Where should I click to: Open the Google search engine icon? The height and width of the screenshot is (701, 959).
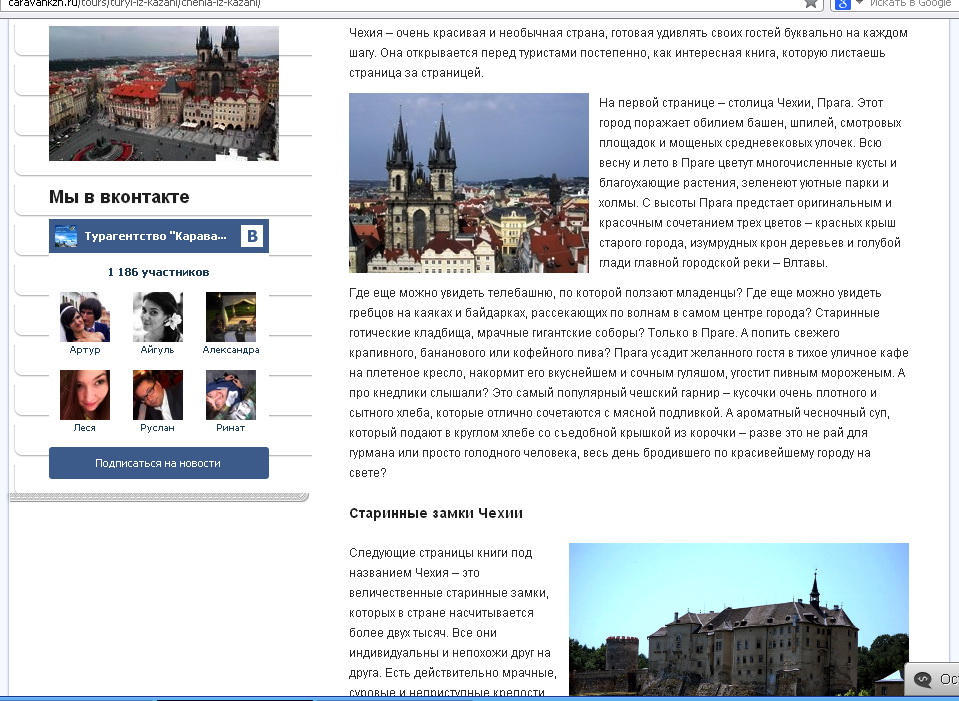(843, 4)
